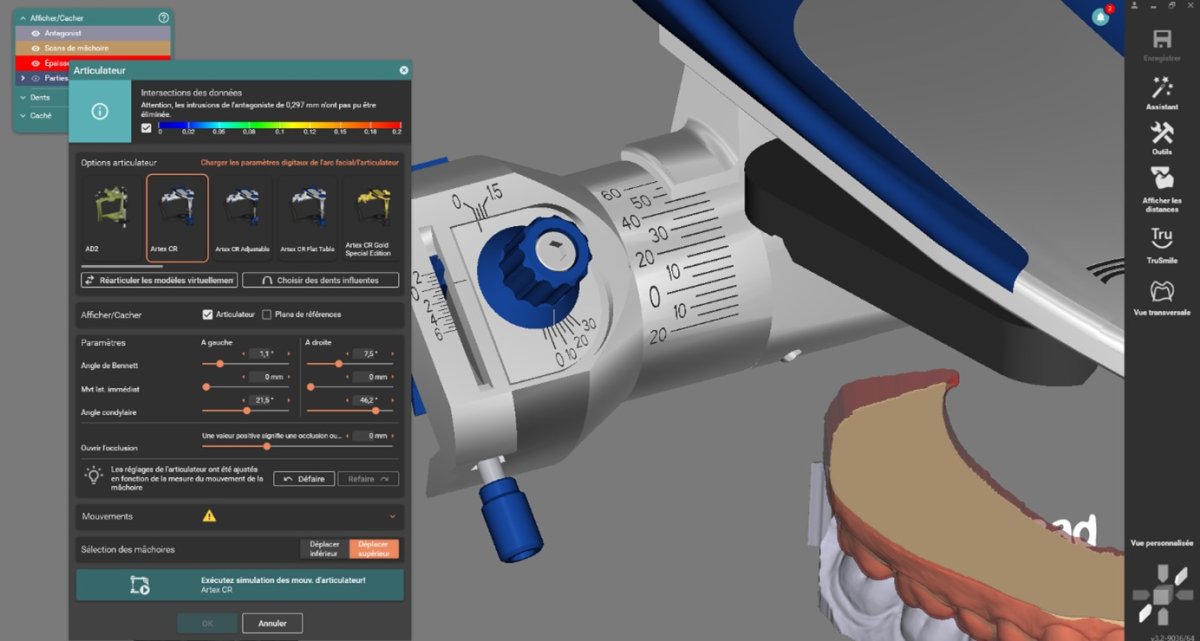Image resolution: width=1200 pixels, height=641 pixels.
Task: Hide the Antagonist layer eye icon
Action: tap(36, 33)
